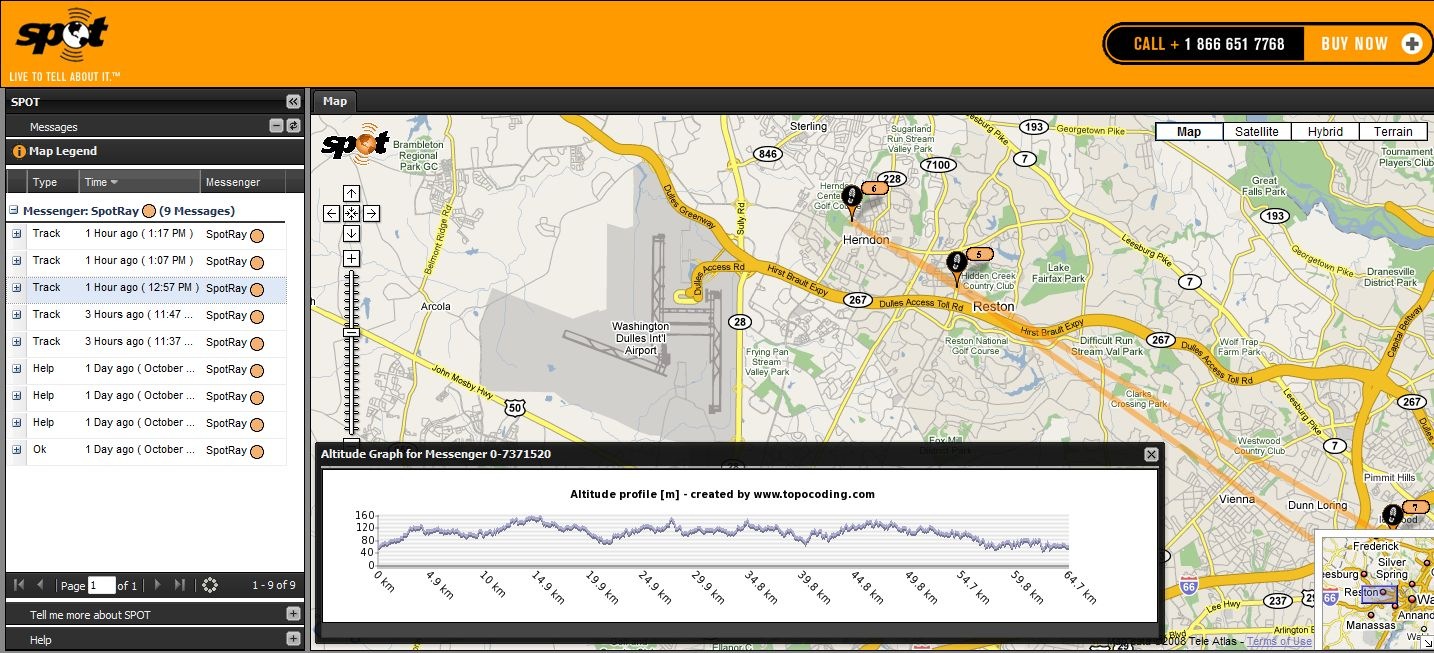1434x653 pixels.
Task: Expand the 11:47 Track message
Action: coord(16,314)
